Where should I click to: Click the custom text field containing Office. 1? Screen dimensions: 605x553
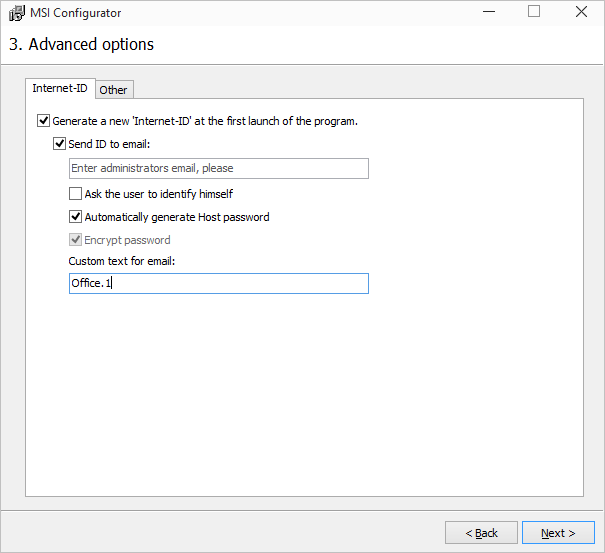[218, 284]
